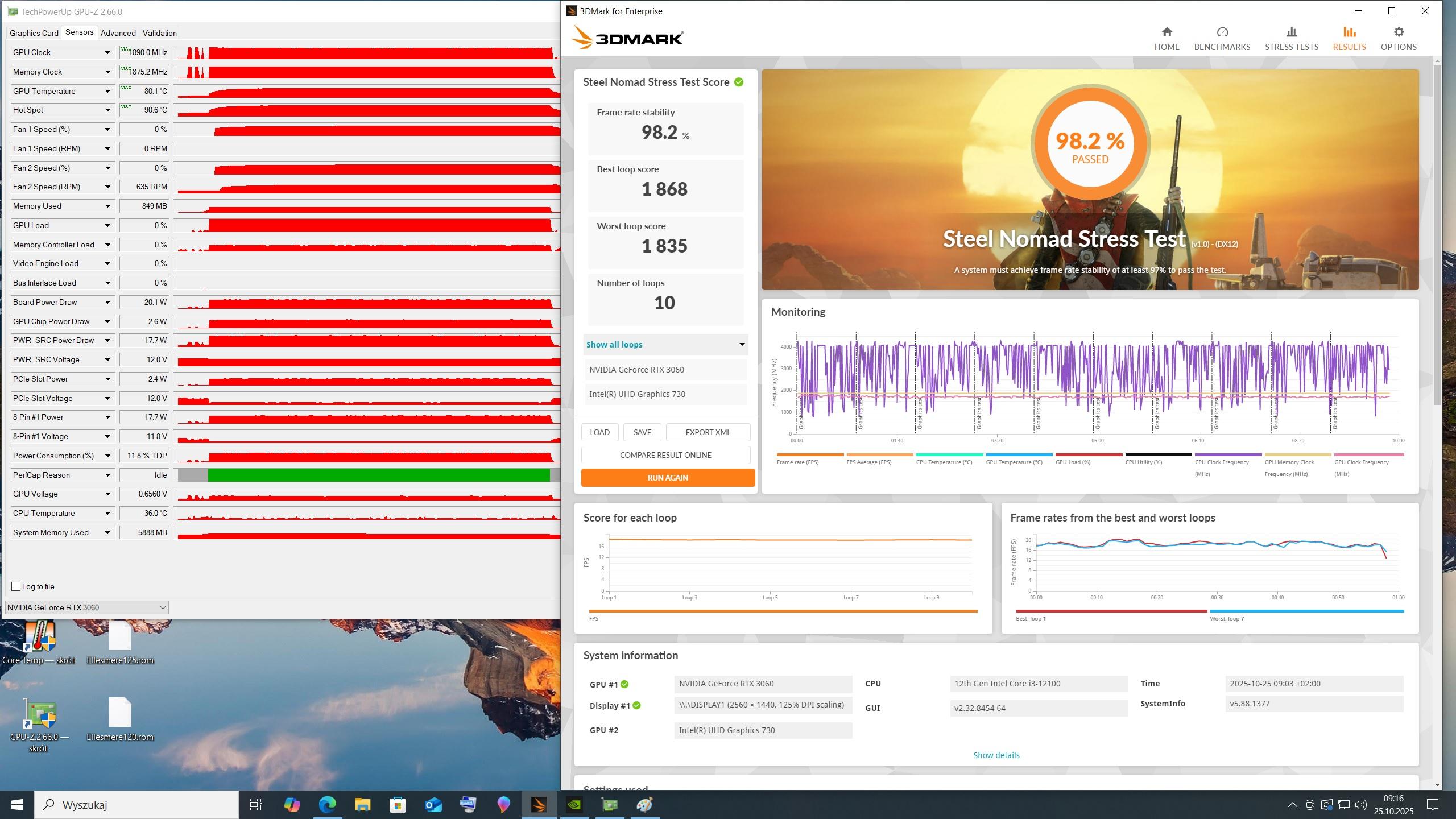
Task: Go to Benchmarks section
Action: click(1222, 39)
